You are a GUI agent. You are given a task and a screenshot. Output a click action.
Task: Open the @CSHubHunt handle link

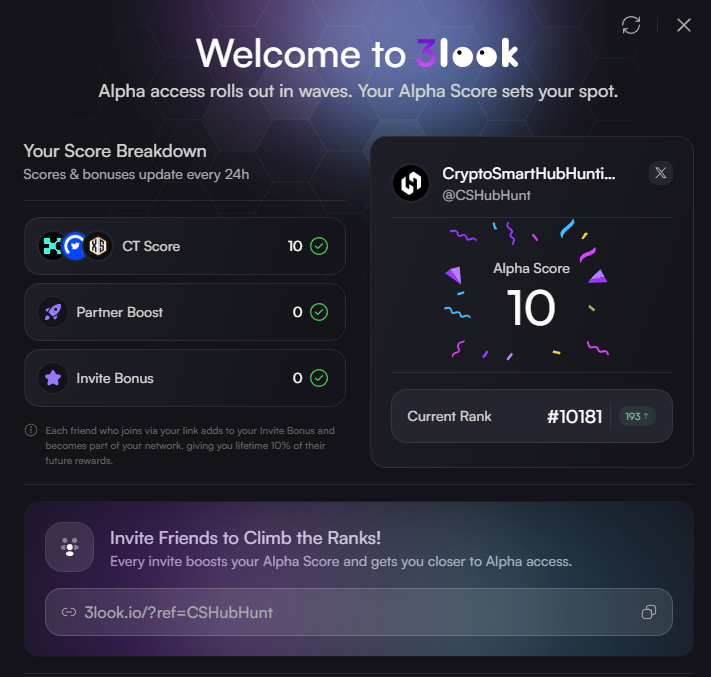(486, 195)
